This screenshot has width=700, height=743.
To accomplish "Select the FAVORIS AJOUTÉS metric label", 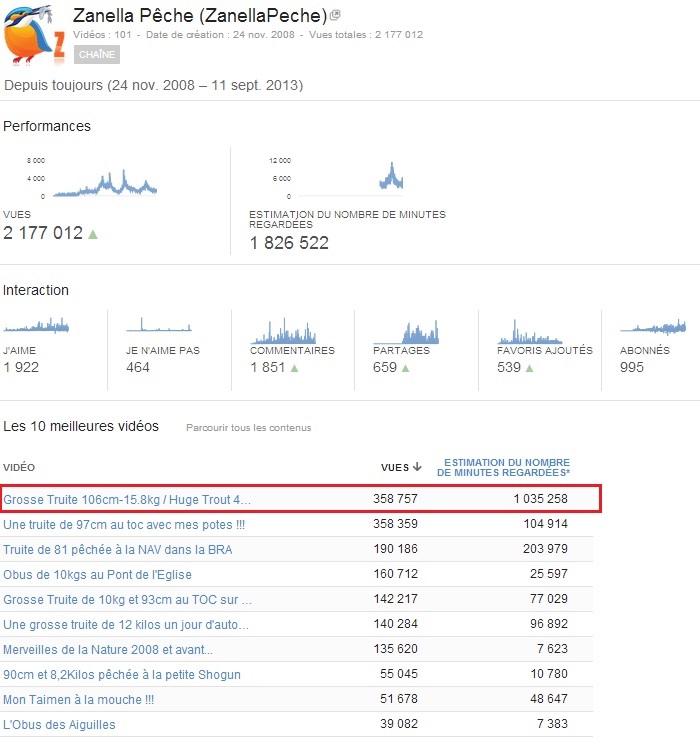I will (545, 351).
